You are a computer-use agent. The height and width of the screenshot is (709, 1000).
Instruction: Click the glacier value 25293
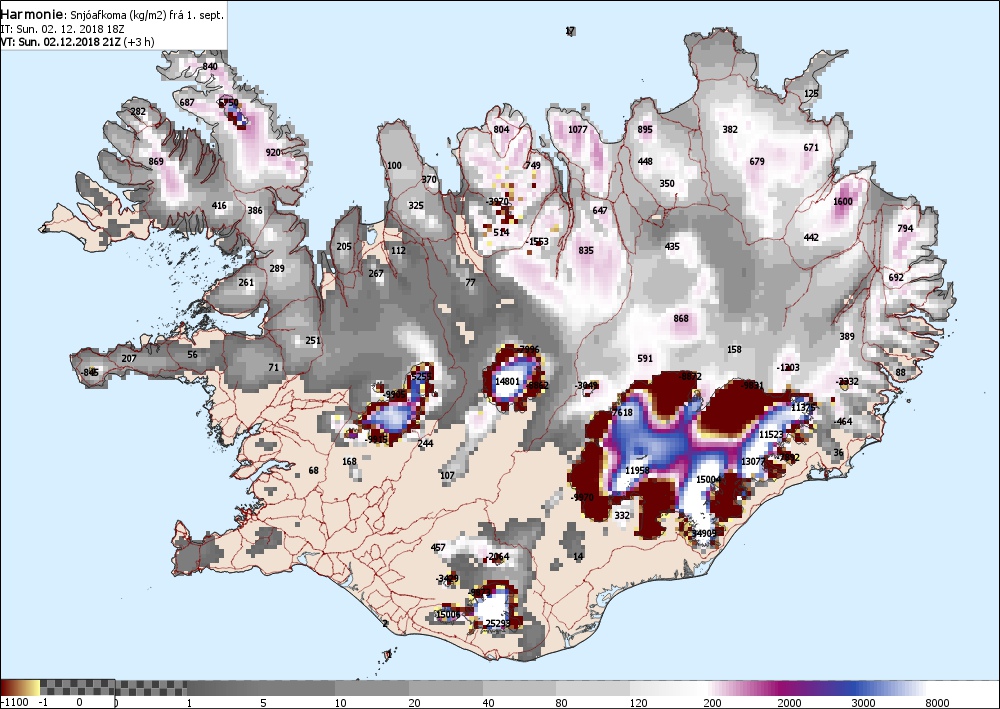pos(497,624)
